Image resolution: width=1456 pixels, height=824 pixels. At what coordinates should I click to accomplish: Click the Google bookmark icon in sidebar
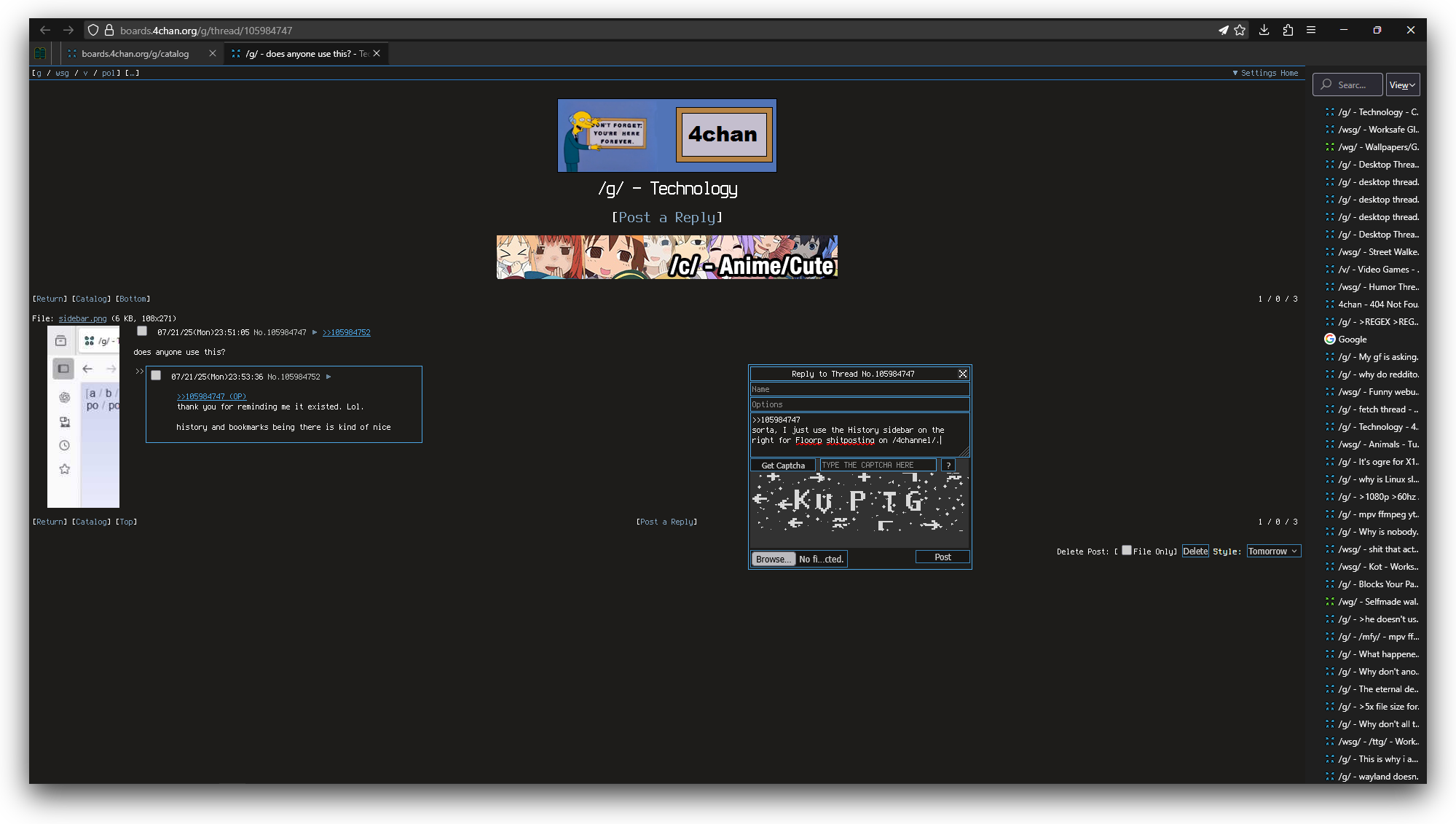(1330, 339)
